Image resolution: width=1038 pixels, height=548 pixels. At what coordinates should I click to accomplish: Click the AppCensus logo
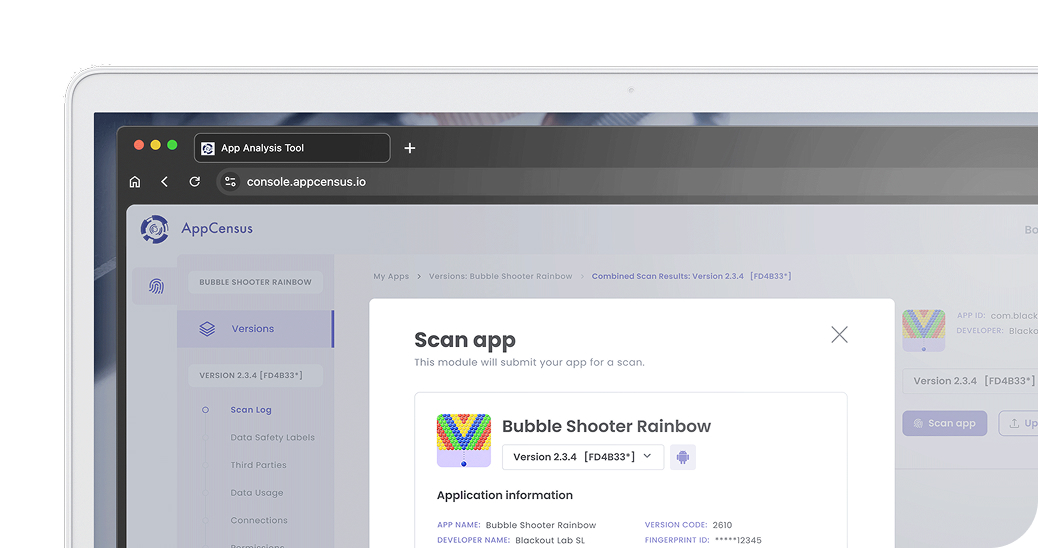[x=197, y=229]
